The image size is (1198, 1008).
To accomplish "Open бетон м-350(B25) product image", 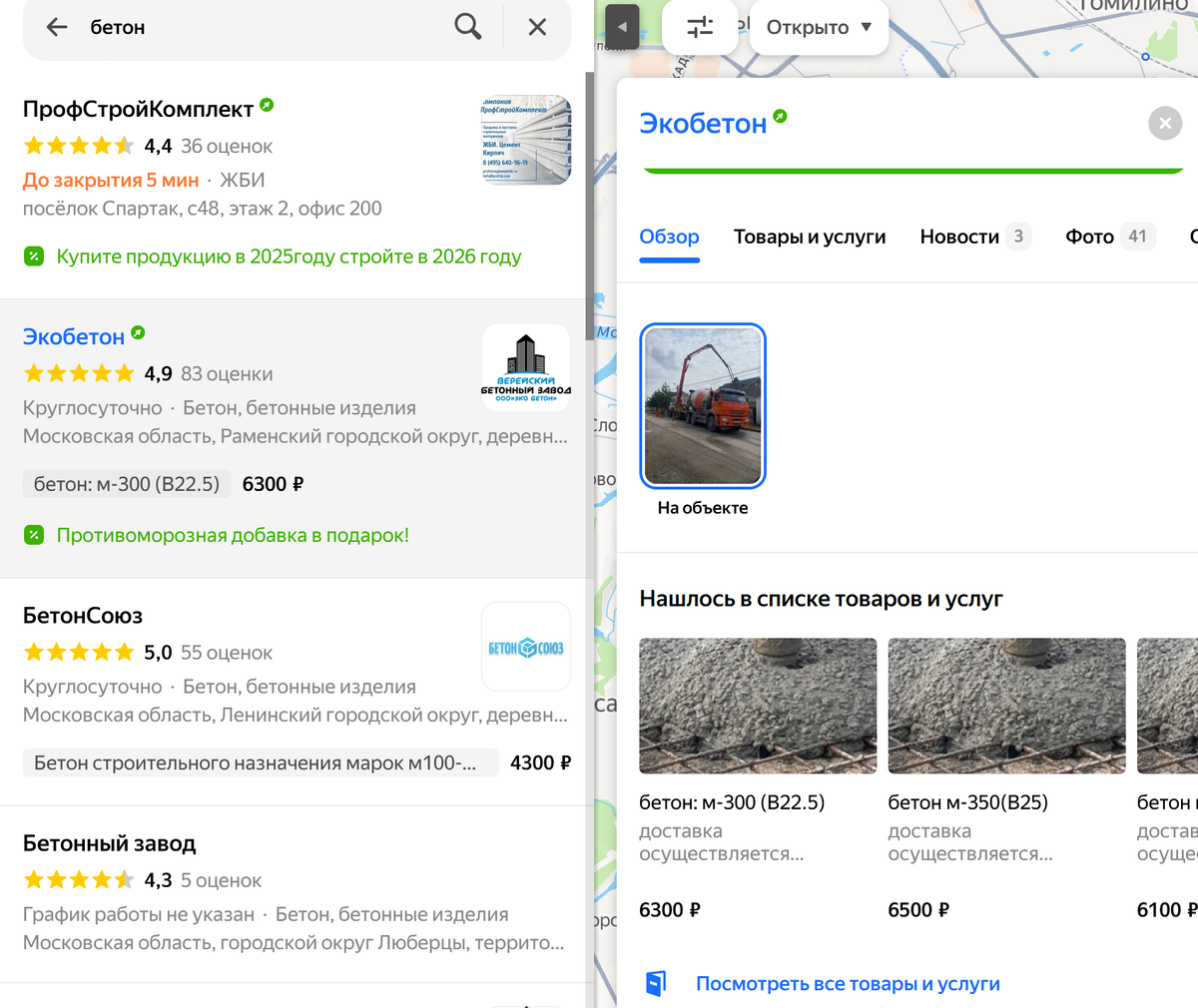I will [1006, 706].
